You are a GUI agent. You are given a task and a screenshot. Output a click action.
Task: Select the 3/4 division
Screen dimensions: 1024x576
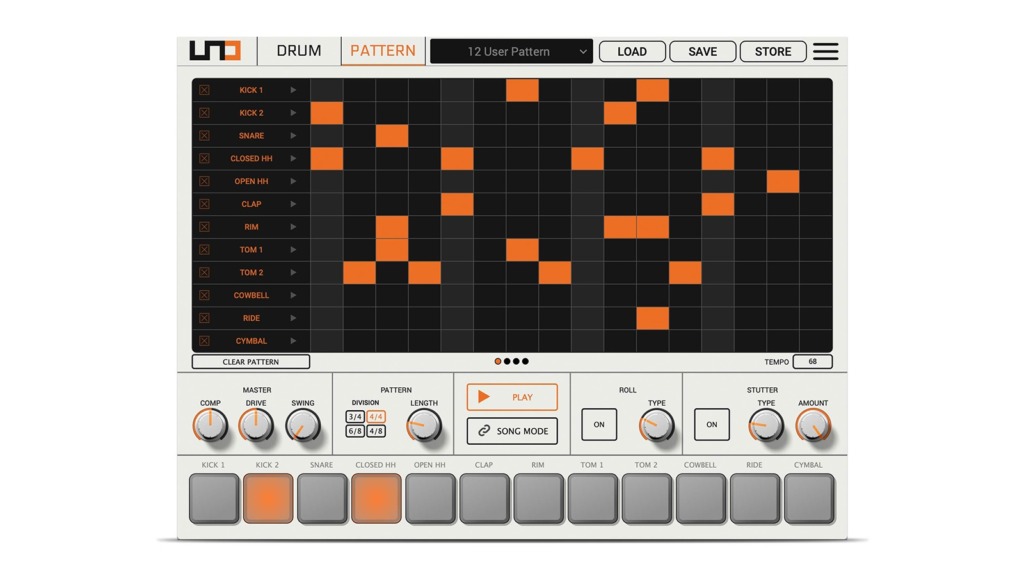coord(355,417)
